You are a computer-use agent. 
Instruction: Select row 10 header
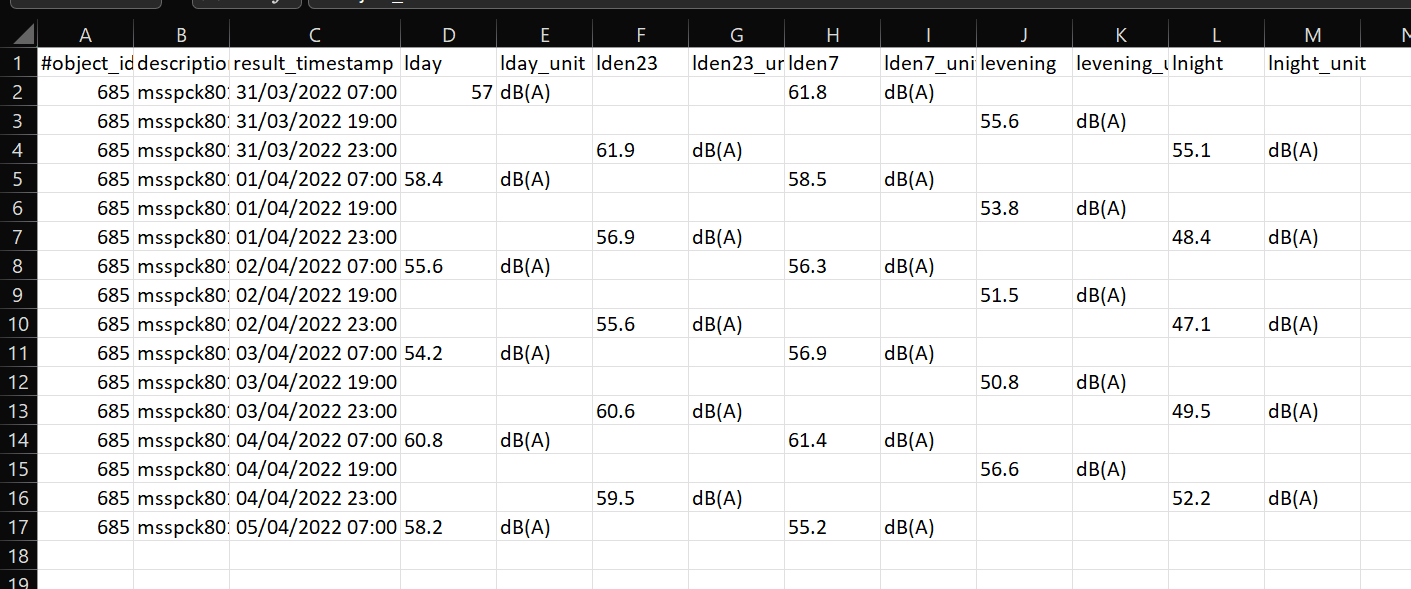click(18, 325)
